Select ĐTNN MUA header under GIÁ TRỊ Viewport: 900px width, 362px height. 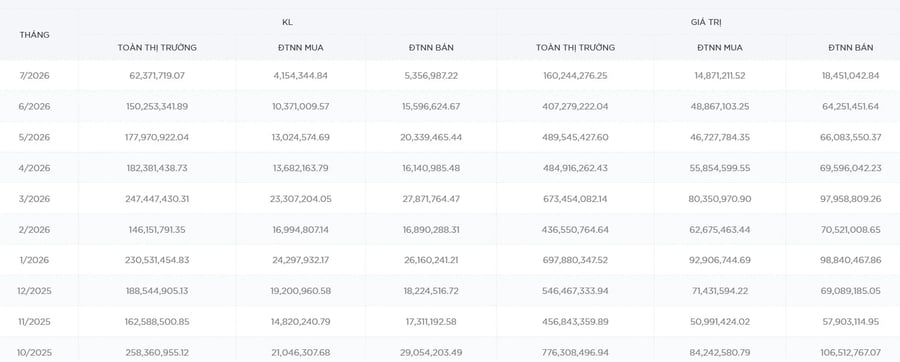(720, 48)
